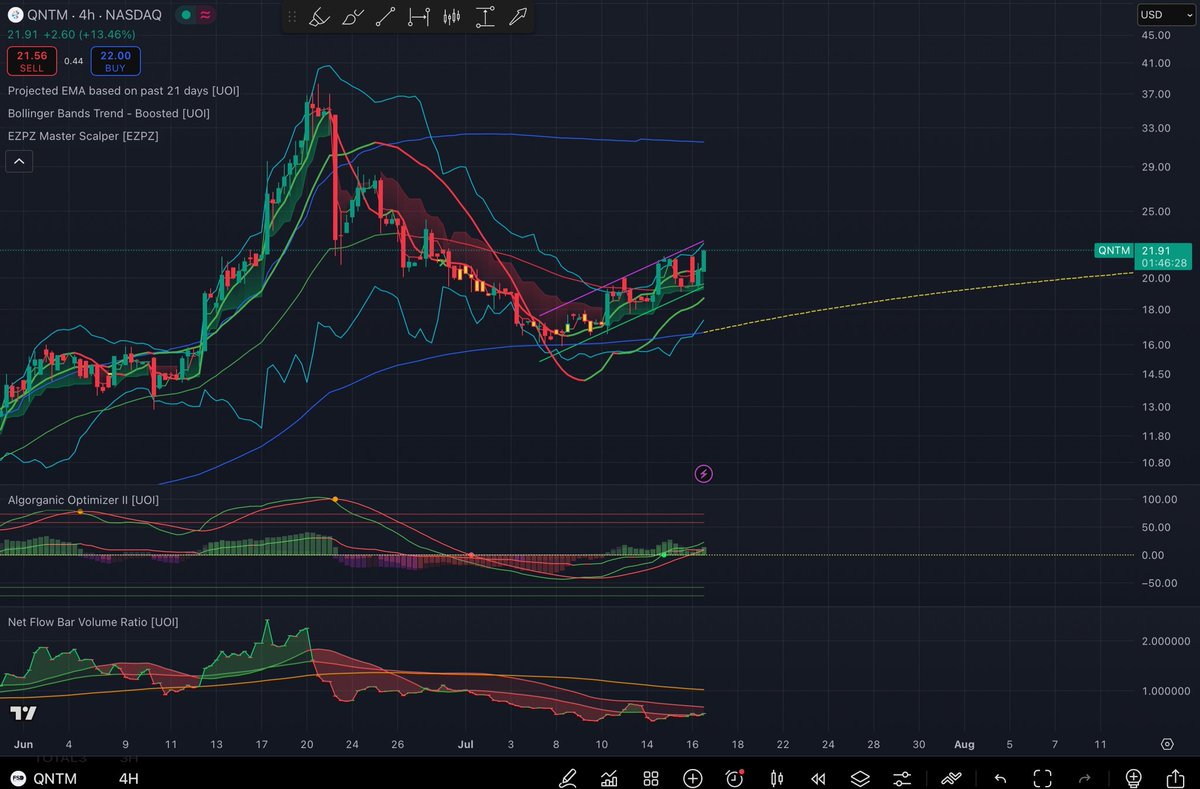This screenshot has width=1200, height=789.
Task: Start bar replay with the rewind icon
Action: point(818,778)
